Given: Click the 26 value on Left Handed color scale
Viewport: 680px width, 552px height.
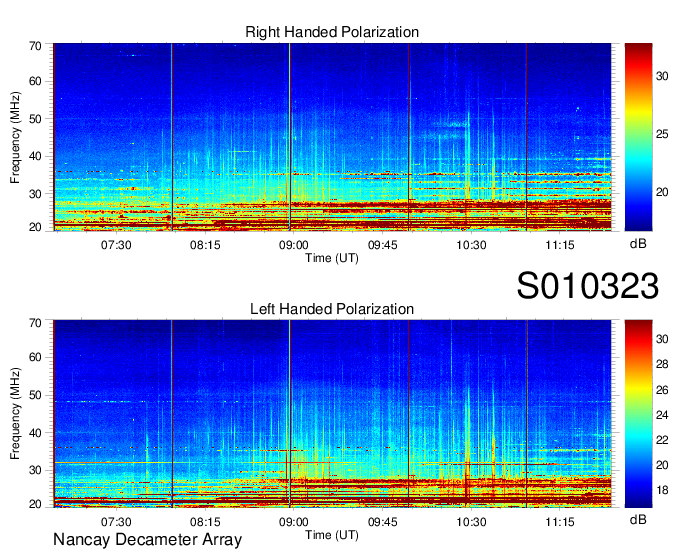Looking at the screenshot, I should [x=662, y=390].
